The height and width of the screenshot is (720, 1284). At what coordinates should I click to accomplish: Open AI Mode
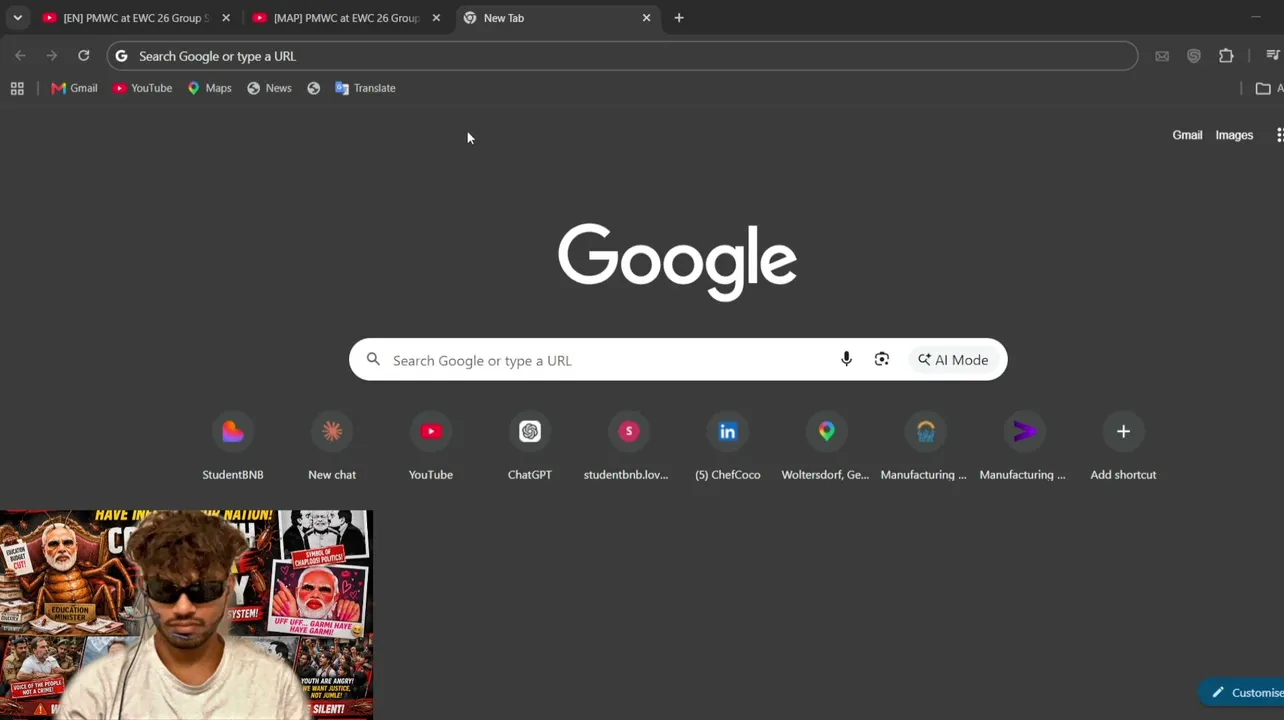coord(953,360)
